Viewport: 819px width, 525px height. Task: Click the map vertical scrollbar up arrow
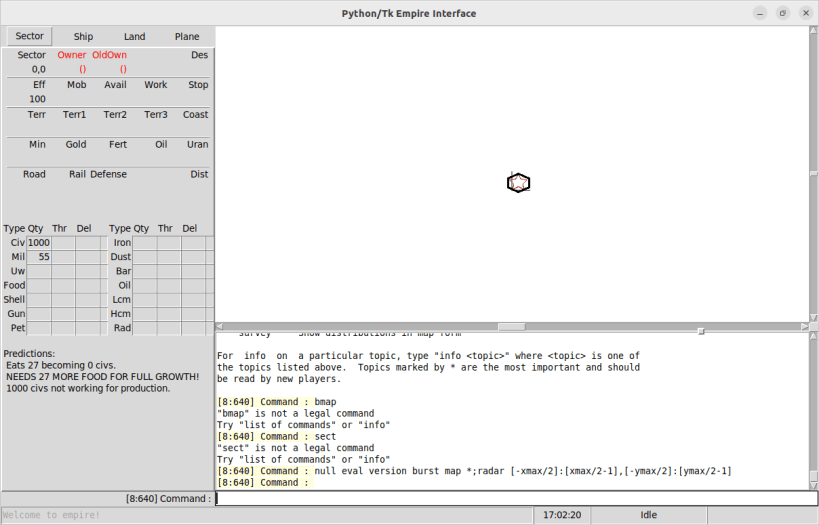(x=814, y=31)
